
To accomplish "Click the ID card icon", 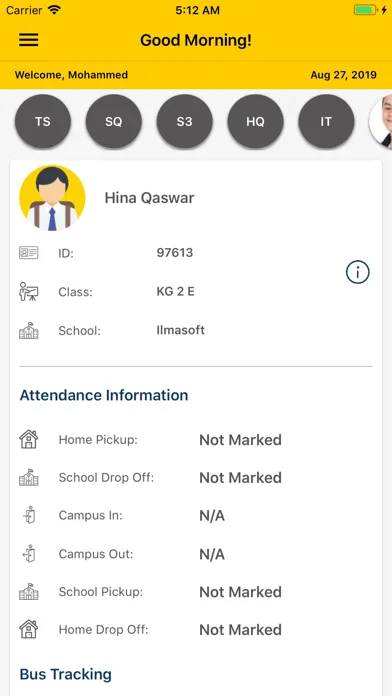I will [29, 253].
